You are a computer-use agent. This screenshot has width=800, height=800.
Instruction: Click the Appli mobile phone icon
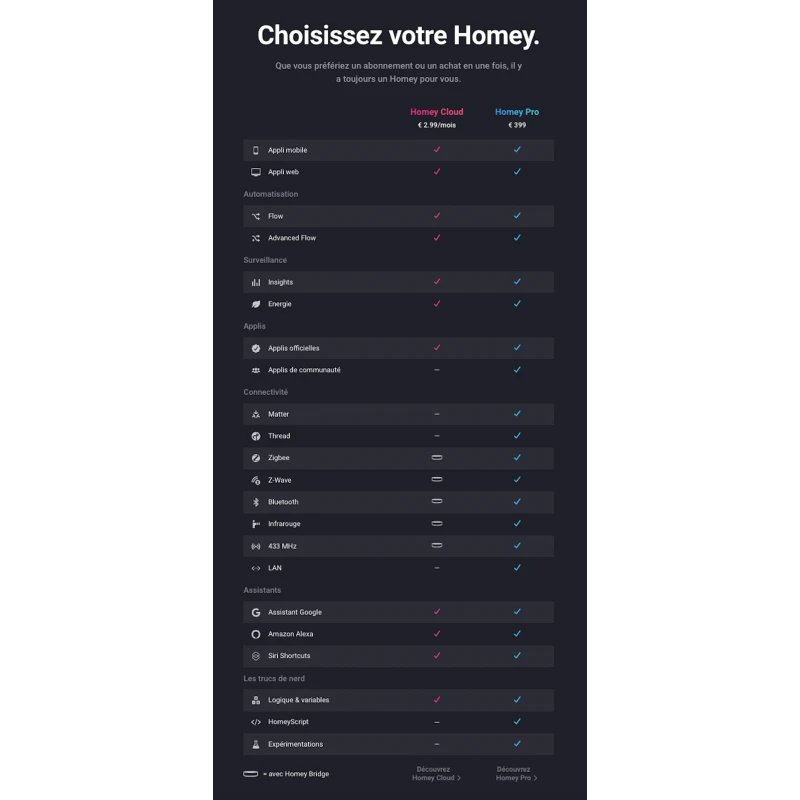(x=256, y=150)
